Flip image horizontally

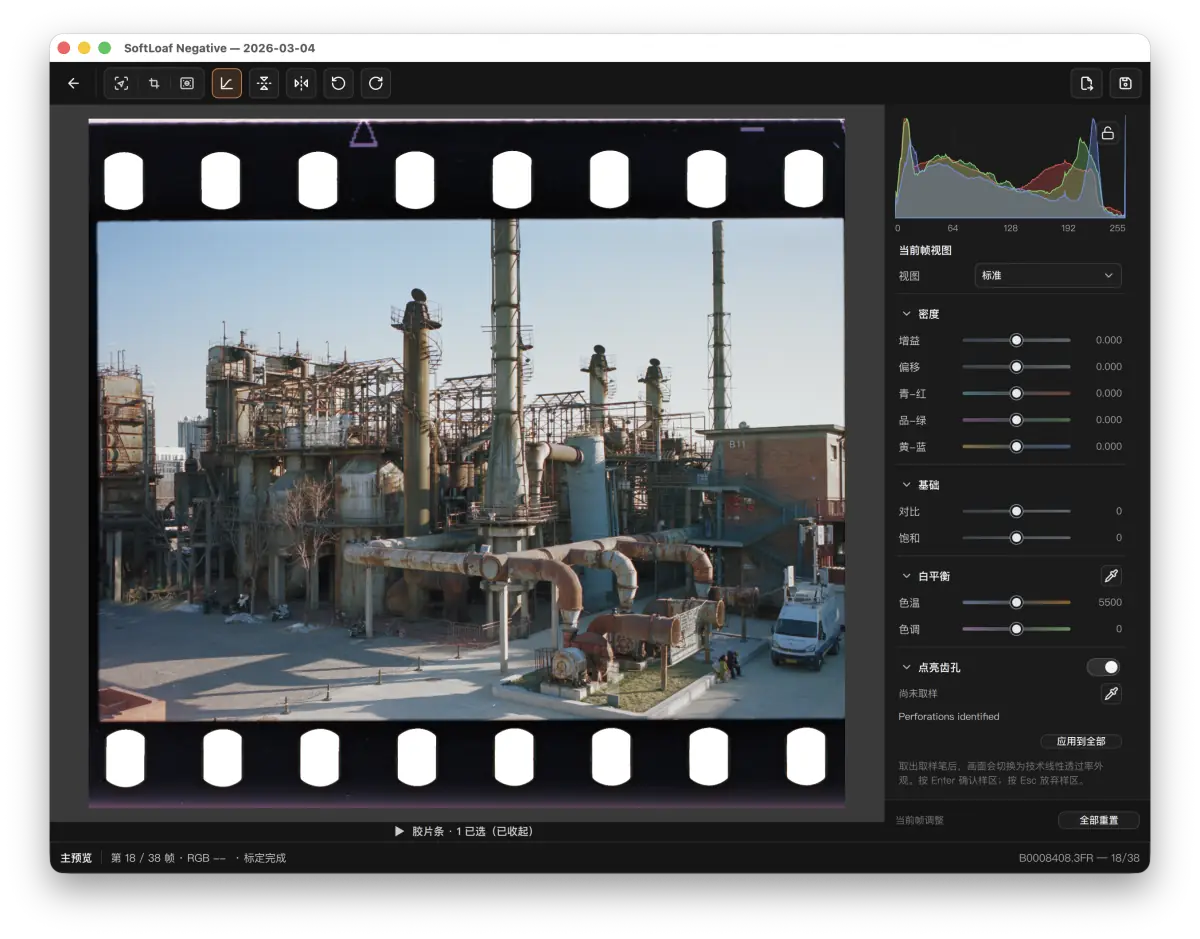pyautogui.click(x=301, y=83)
